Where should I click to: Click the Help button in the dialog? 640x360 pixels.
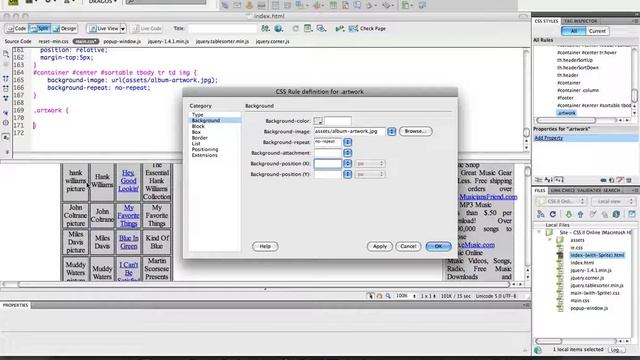pos(265,246)
